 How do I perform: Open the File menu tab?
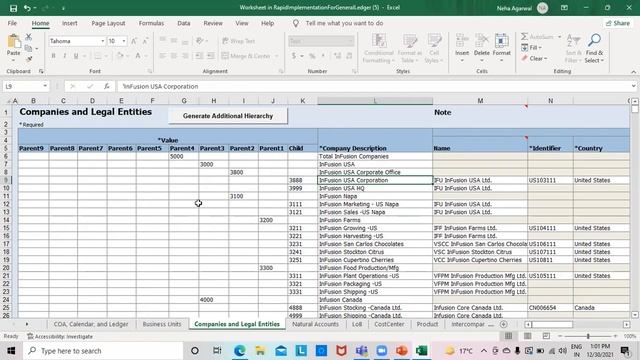(12, 23)
